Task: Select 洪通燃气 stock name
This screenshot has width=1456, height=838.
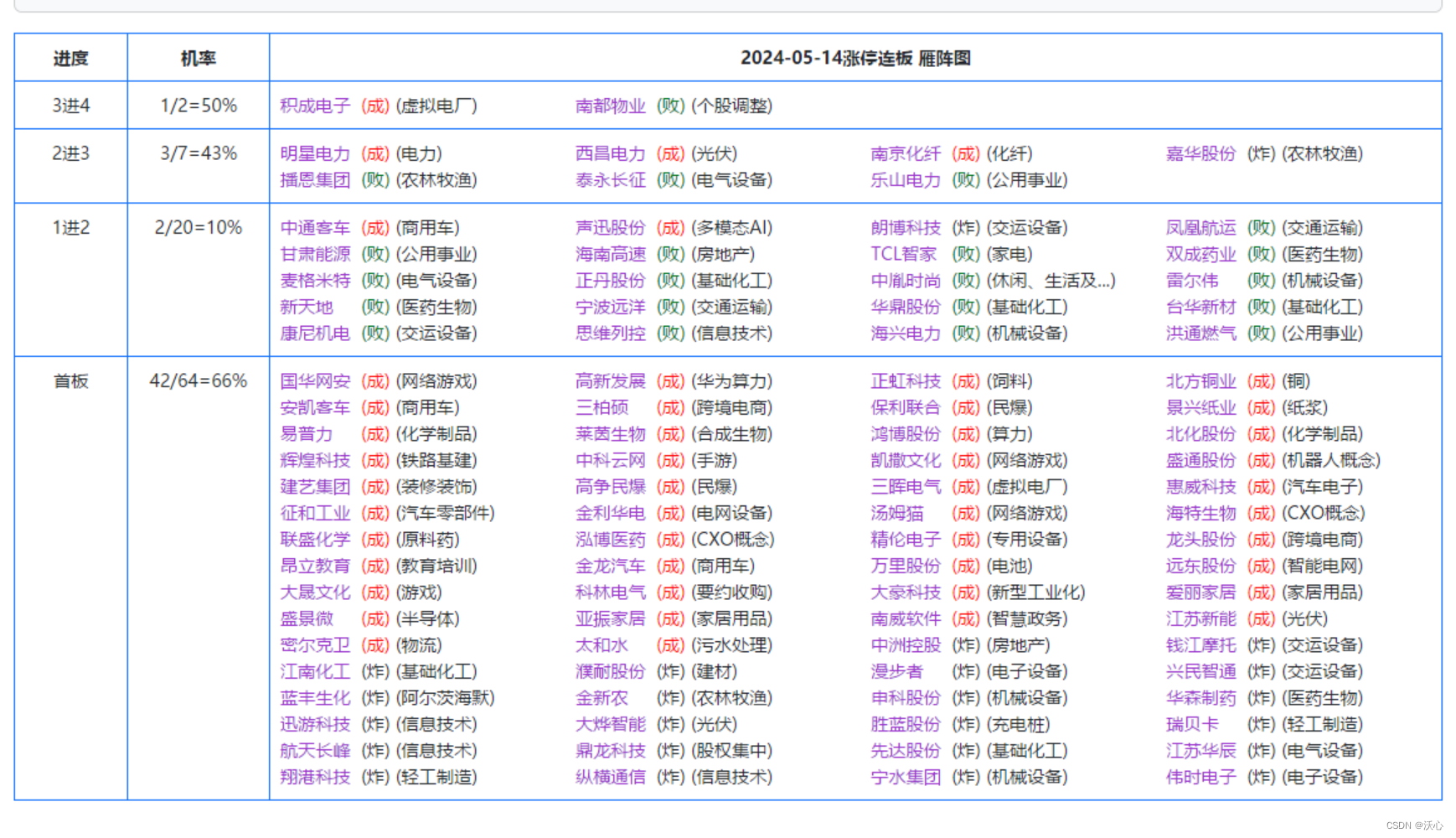Action: (x=1201, y=334)
